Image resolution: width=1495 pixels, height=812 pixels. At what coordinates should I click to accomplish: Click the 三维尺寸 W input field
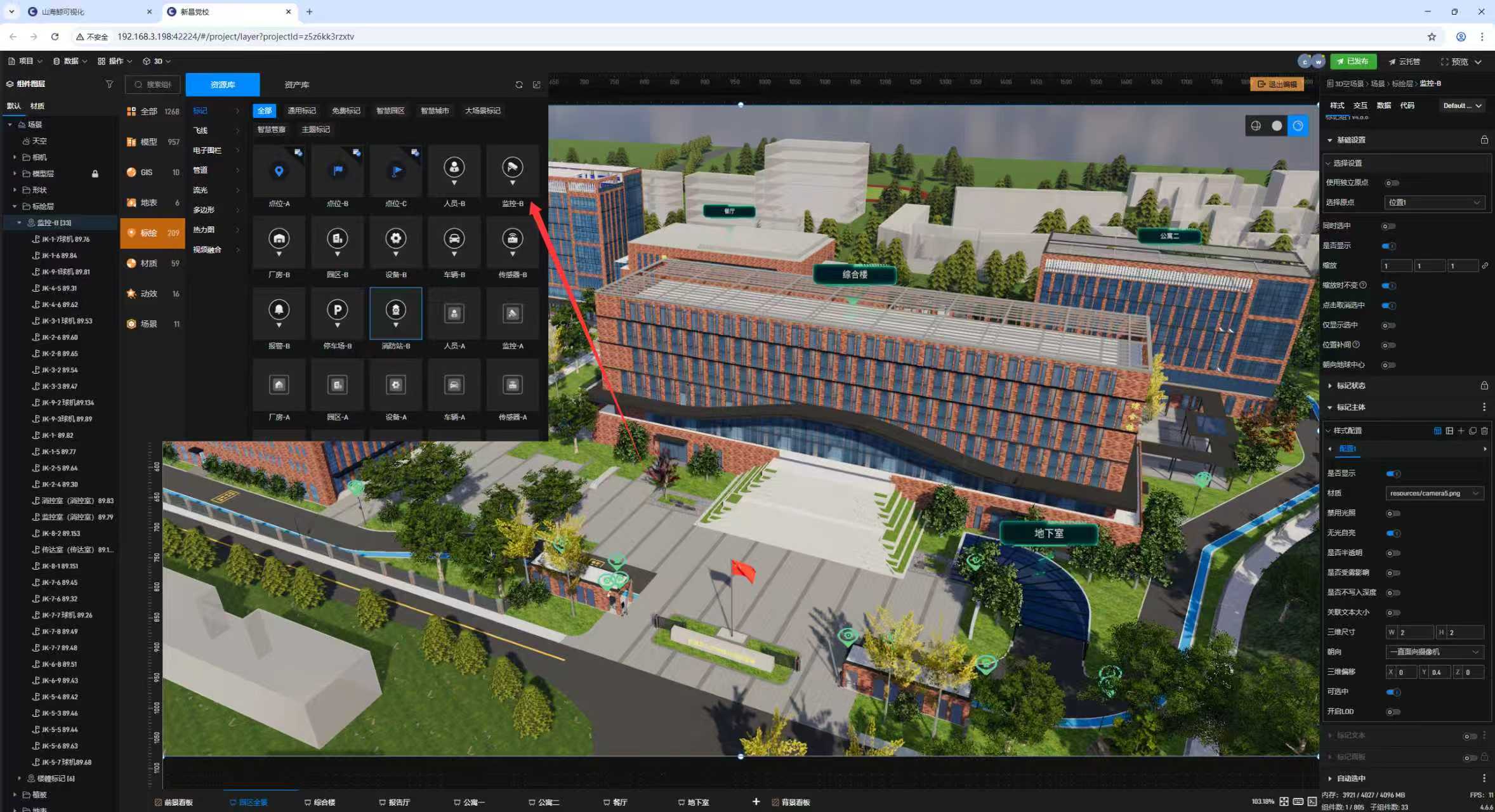[x=1415, y=632]
